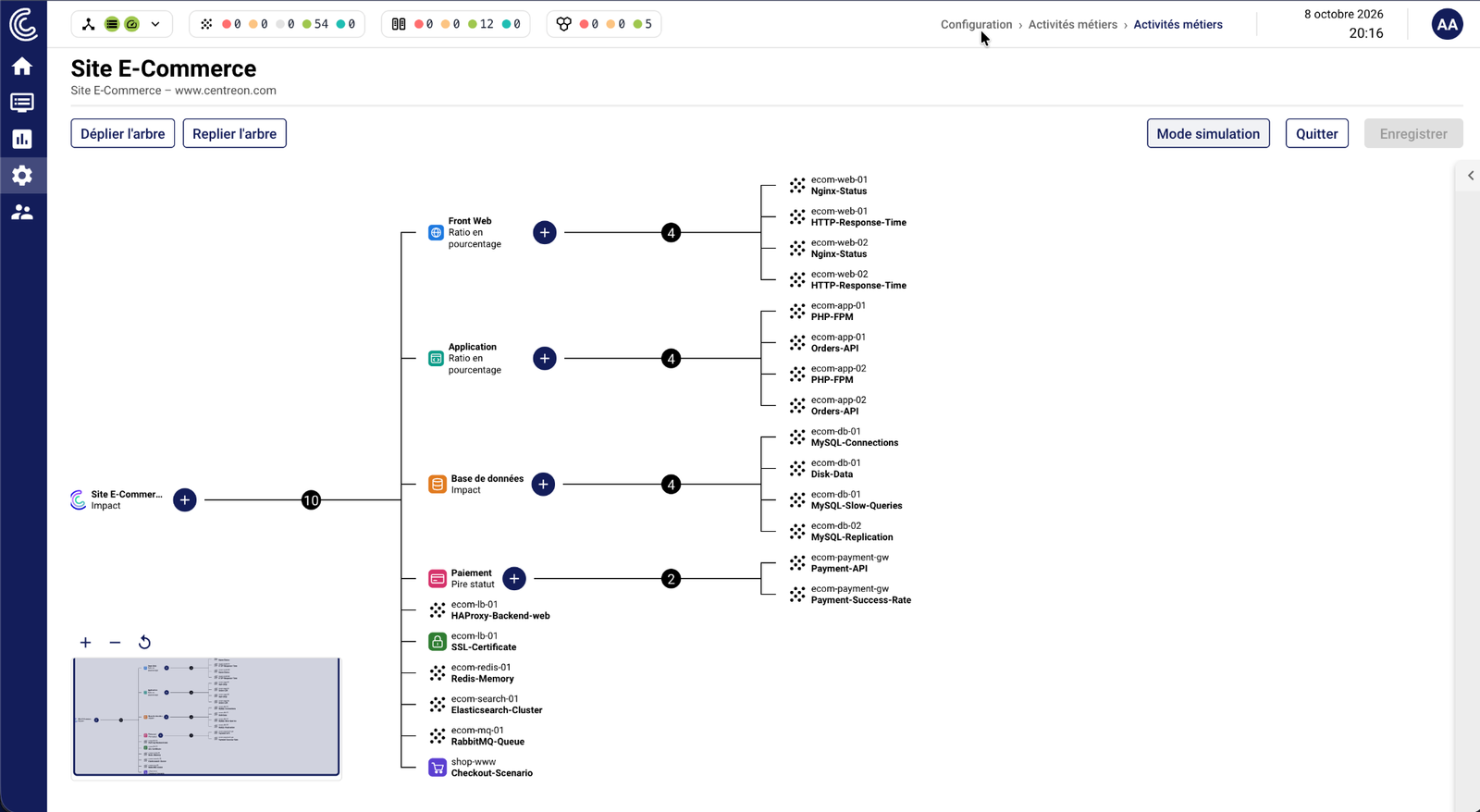Click the business activities status icon
This screenshot has height=812, width=1480.
(x=564, y=24)
